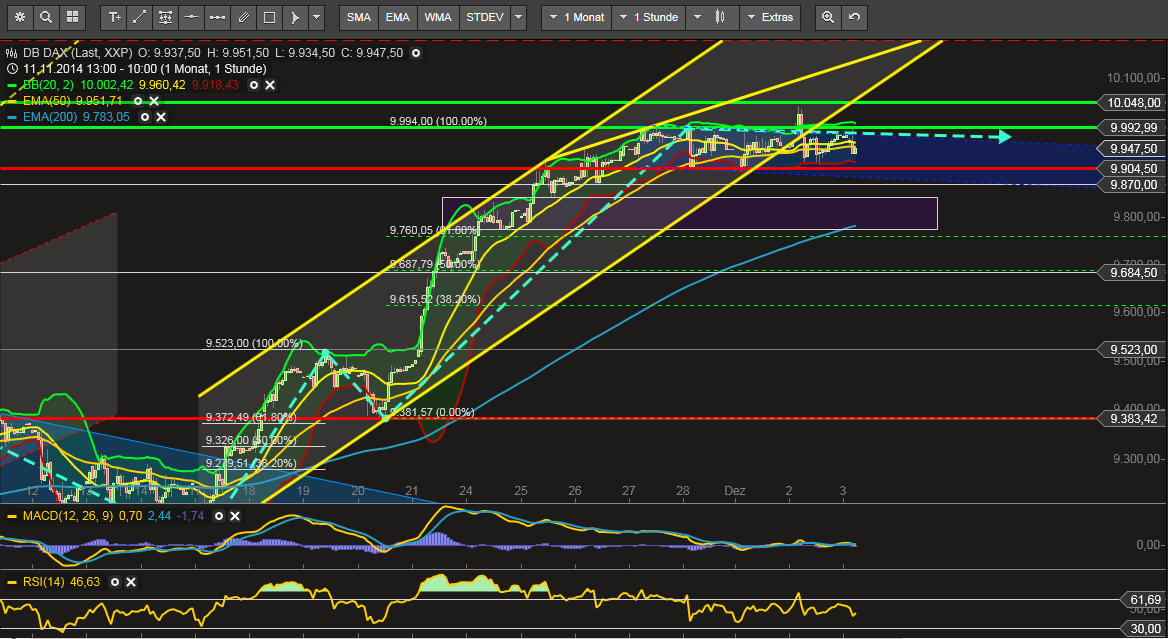Click the zoom magnifier button beside Extras
1168x639 pixels.
(x=828, y=17)
